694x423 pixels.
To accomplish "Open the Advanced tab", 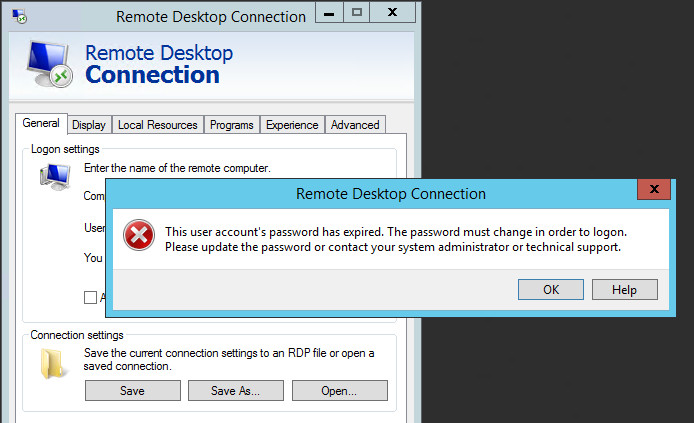I will [355, 125].
